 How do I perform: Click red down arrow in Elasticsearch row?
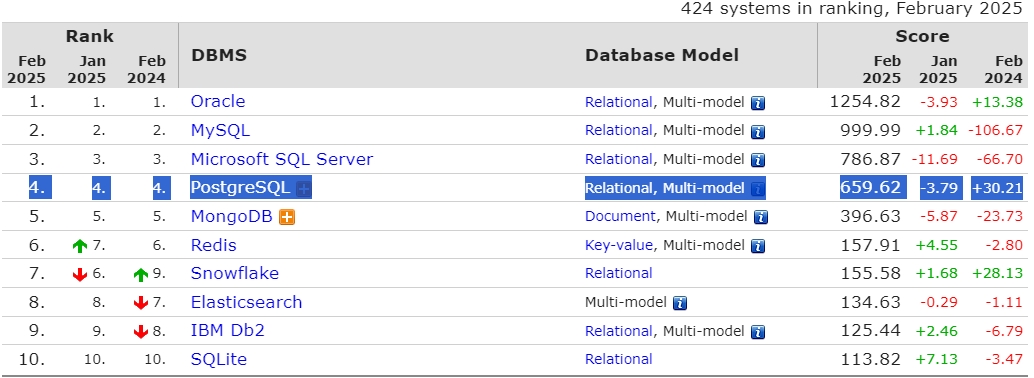coord(140,303)
